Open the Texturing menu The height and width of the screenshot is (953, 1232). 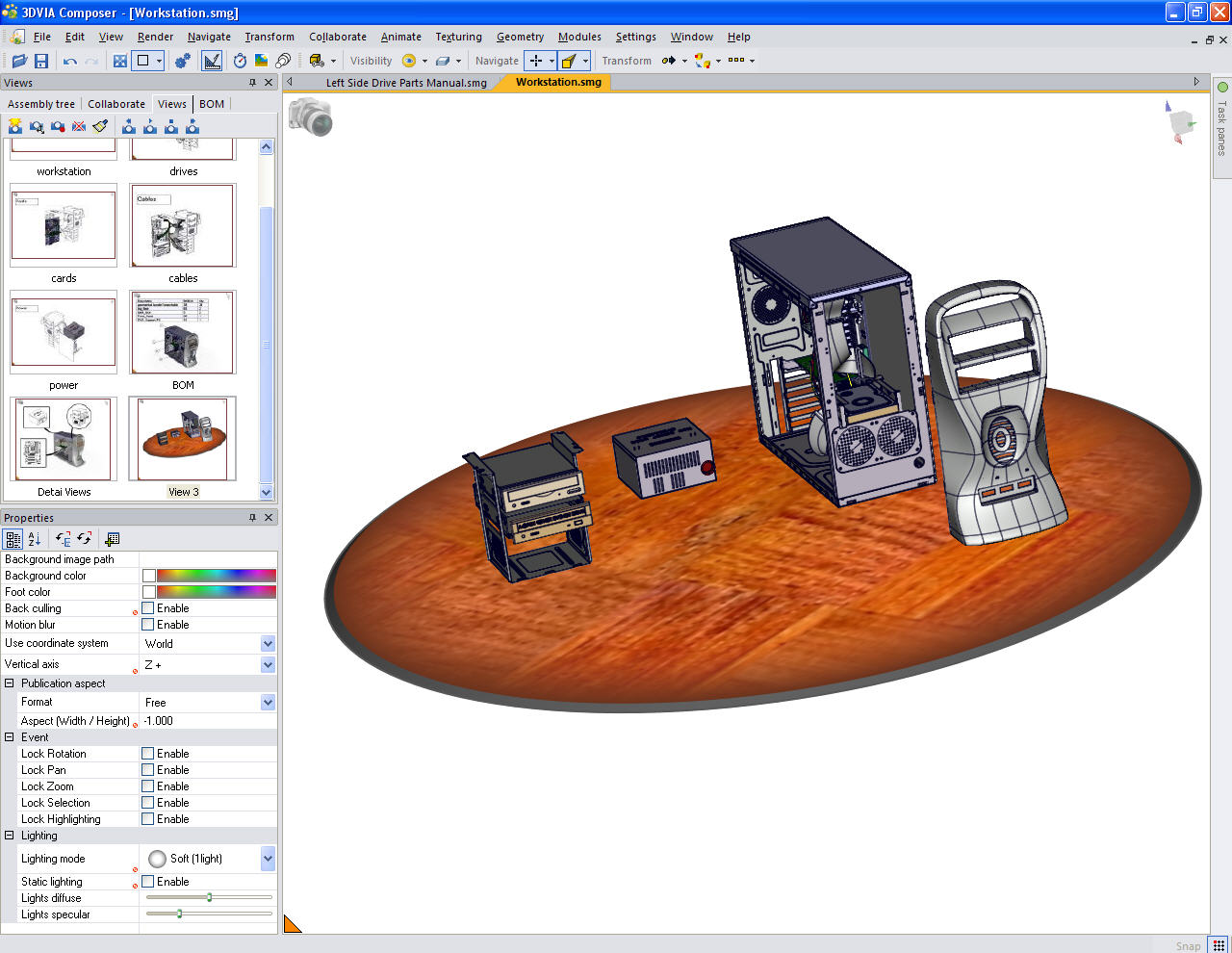(x=458, y=37)
